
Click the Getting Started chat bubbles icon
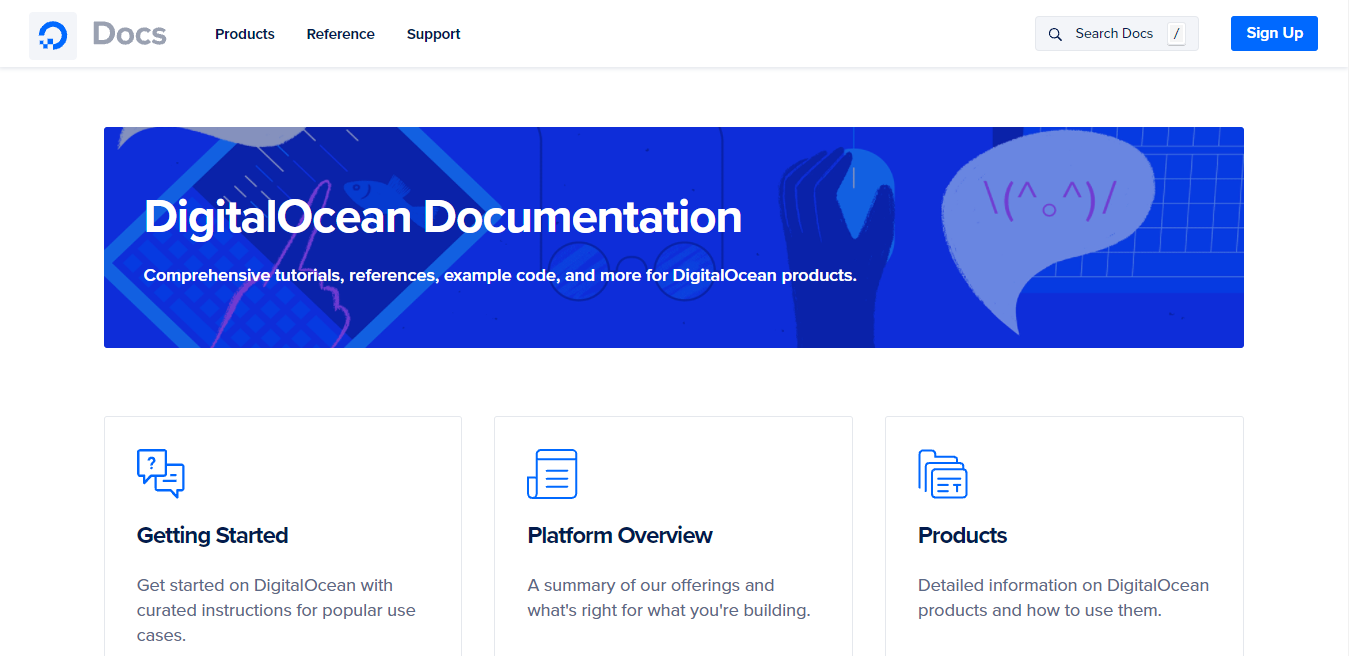click(x=161, y=474)
